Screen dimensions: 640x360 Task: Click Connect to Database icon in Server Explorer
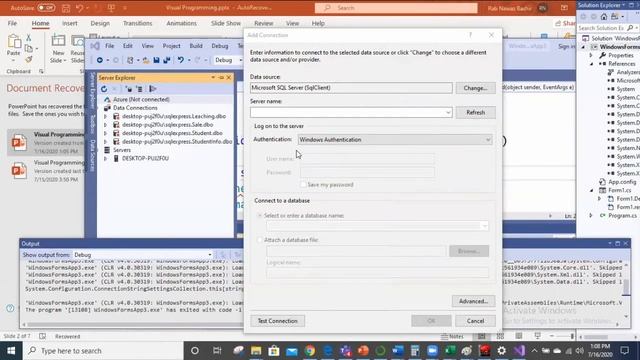[x=128, y=89]
